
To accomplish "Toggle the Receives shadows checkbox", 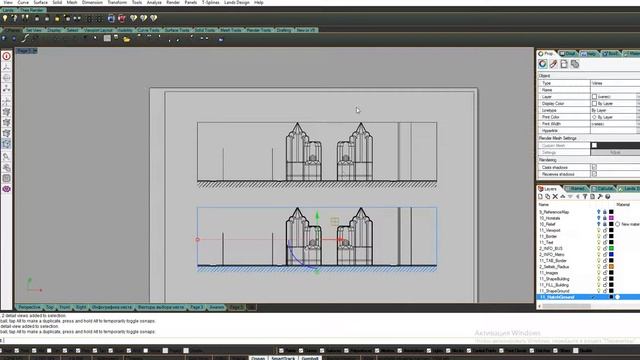I will click(594, 174).
